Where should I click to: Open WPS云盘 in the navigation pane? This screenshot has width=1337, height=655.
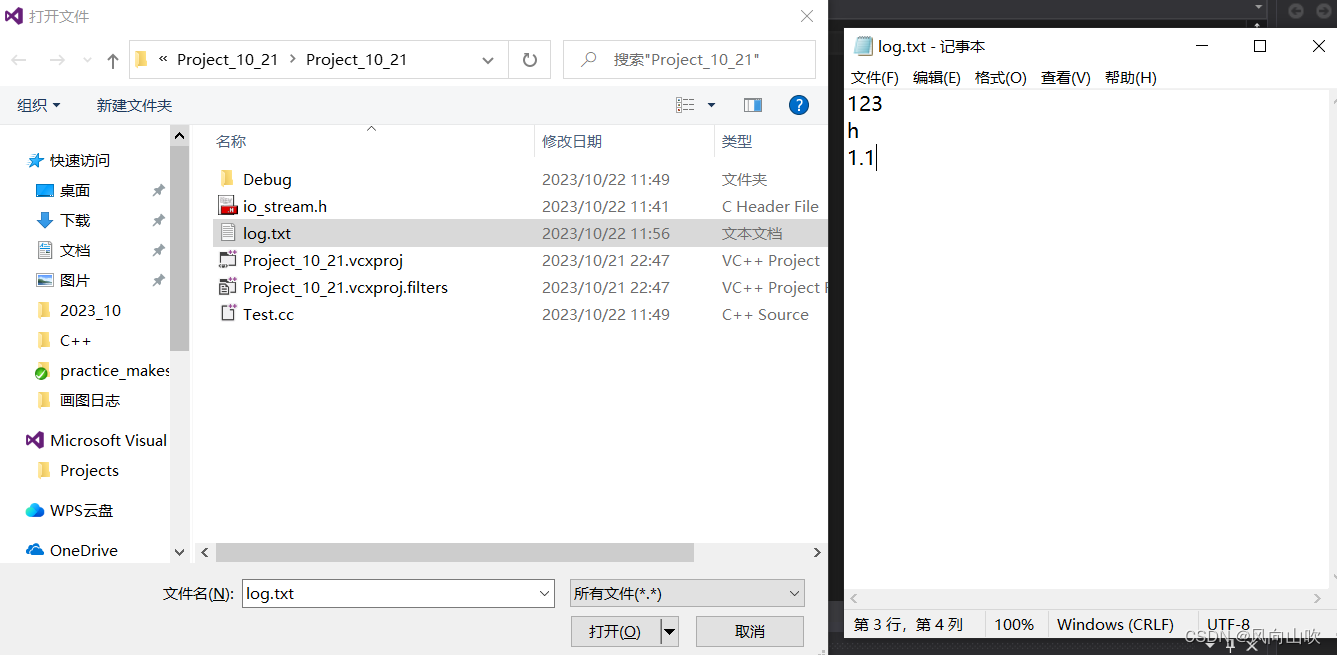[x=81, y=510]
